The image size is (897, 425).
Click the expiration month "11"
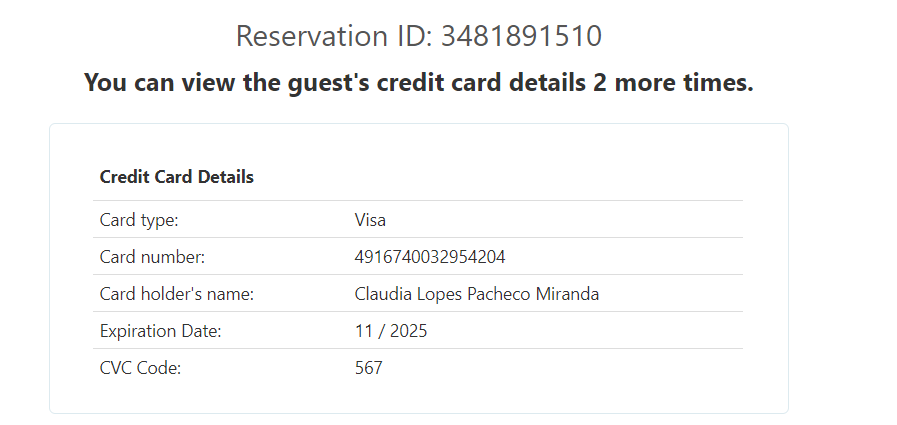tap(363, 331)
